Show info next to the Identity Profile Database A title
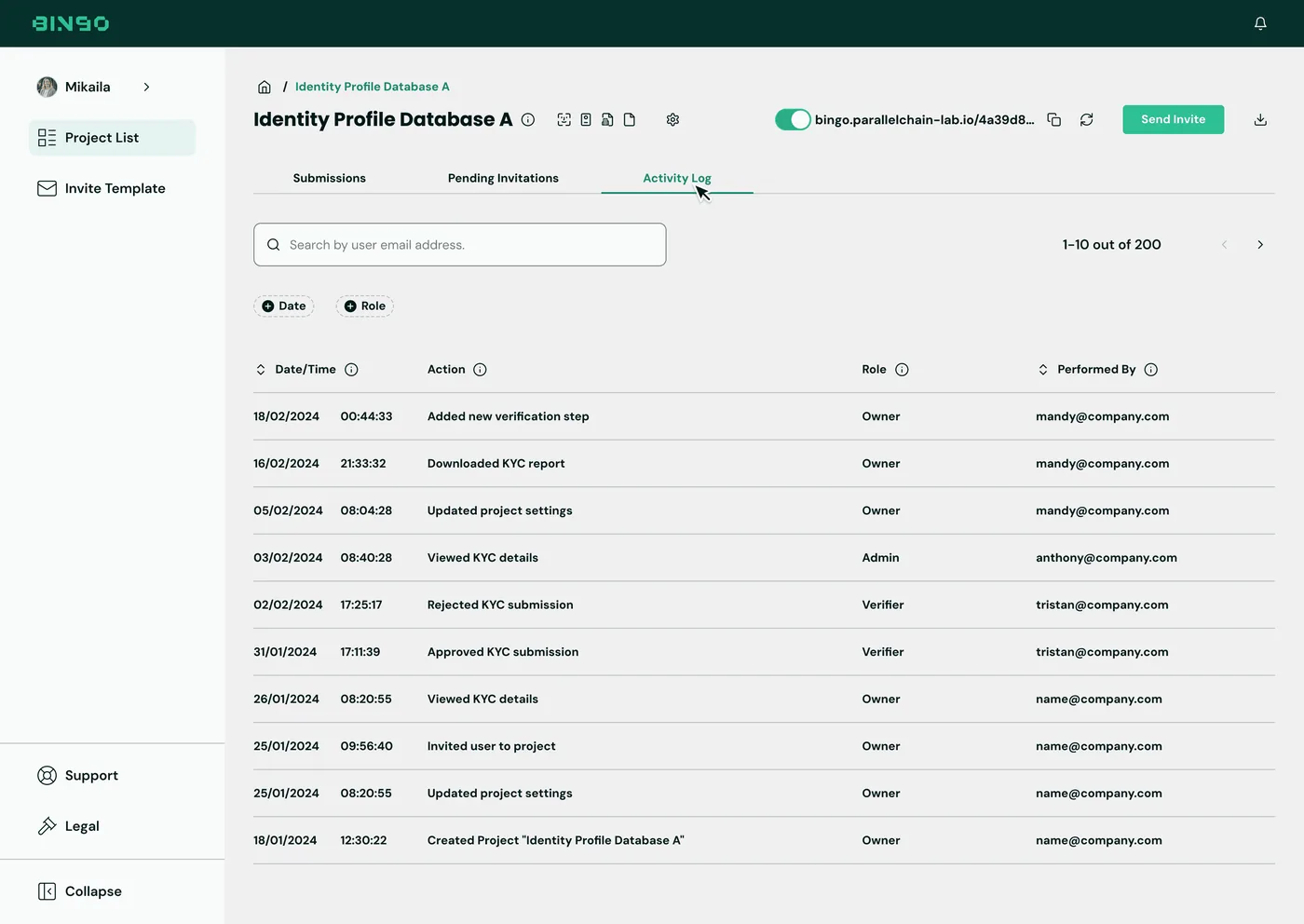This screenshot has height=924, width=1304. tap(528, 119)
